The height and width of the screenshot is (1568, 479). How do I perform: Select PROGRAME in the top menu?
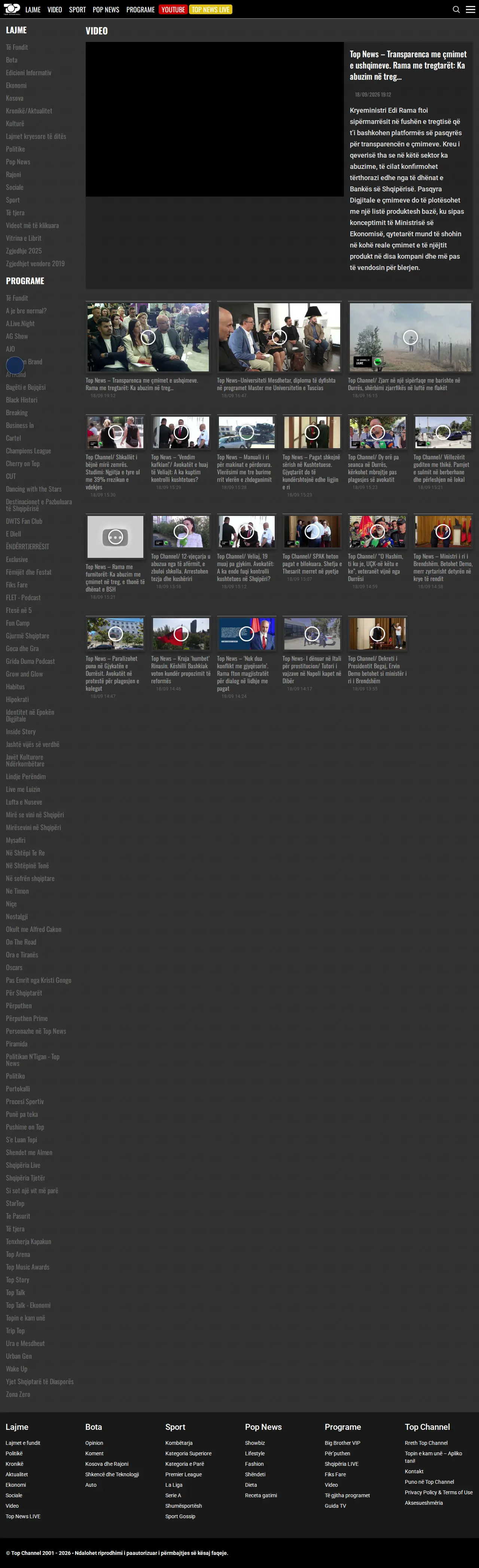pos(141,10)
